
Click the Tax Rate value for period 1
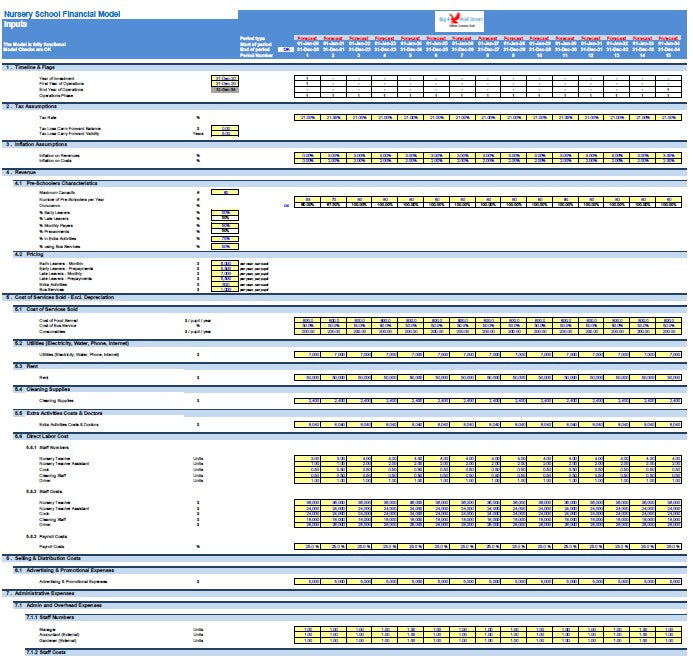tap(309, 117)
